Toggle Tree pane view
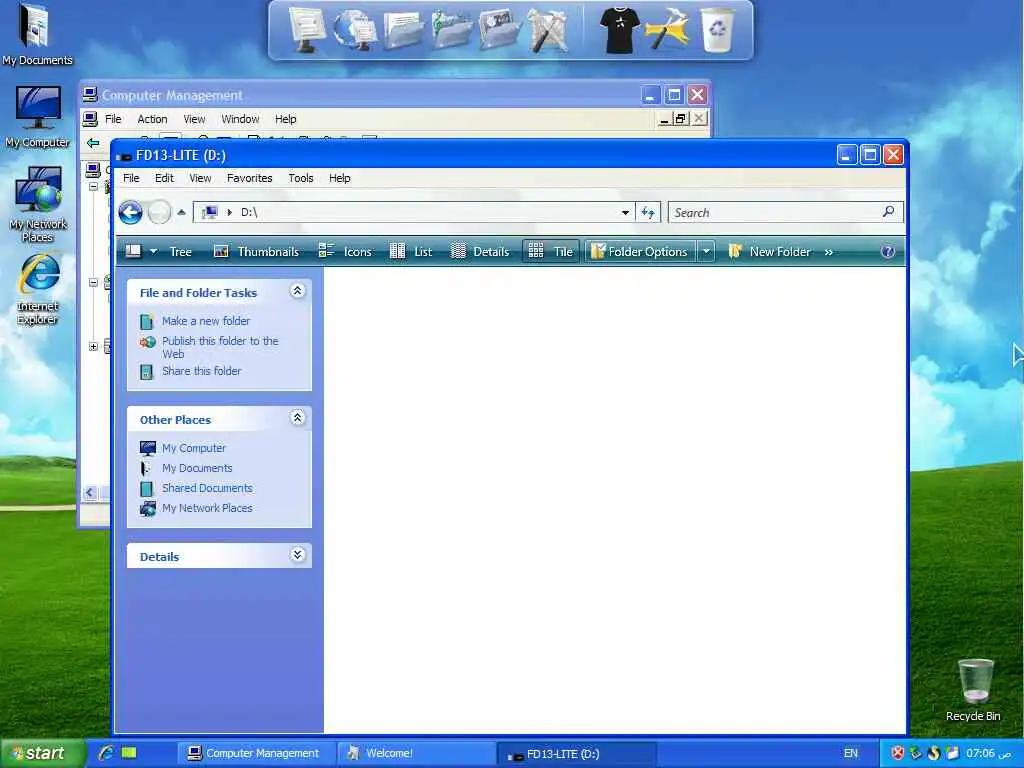The width and height of the screenshot is (1024, 768). (x=180, y=251)
